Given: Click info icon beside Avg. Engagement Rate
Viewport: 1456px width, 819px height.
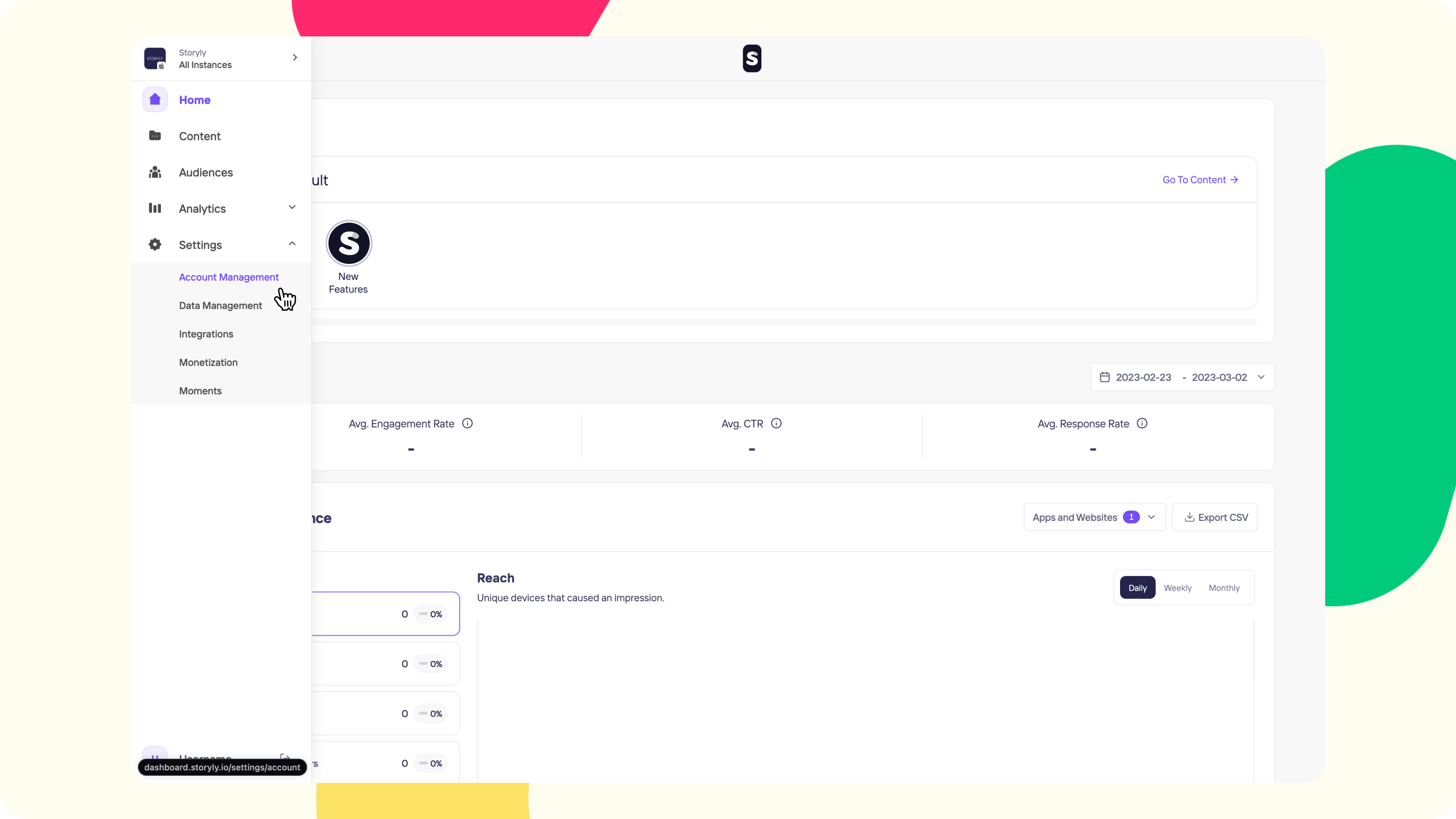Looking at the screenshot, I should coord(468,424).
